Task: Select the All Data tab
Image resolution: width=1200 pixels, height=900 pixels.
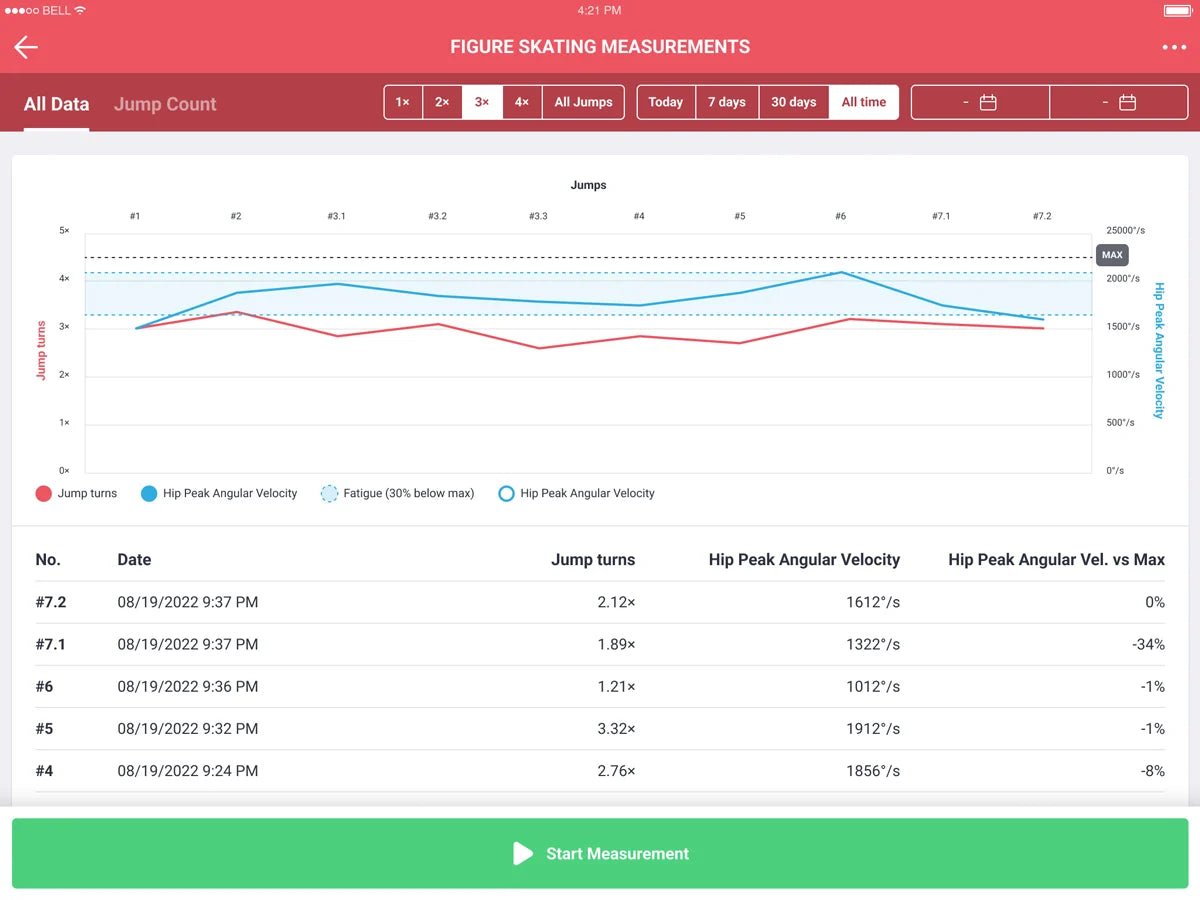Action: [x=56, y=103]
